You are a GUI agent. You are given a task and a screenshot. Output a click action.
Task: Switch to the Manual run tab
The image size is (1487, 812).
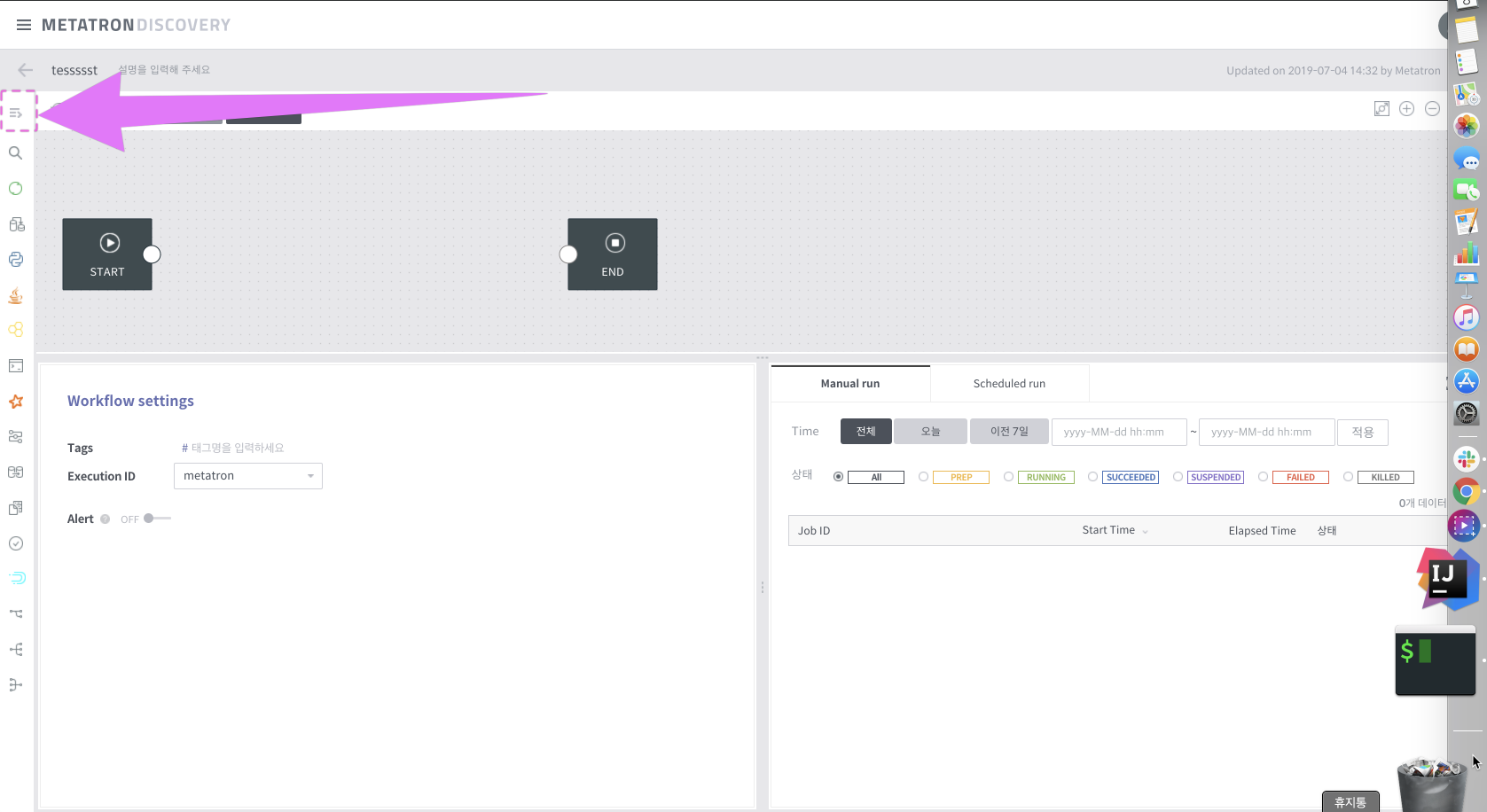[x=849, y=383]
